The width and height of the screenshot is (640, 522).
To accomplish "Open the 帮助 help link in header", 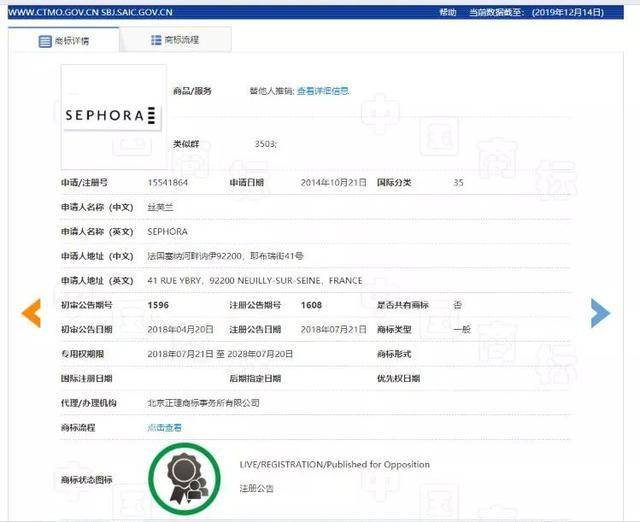I will [448, 12].
